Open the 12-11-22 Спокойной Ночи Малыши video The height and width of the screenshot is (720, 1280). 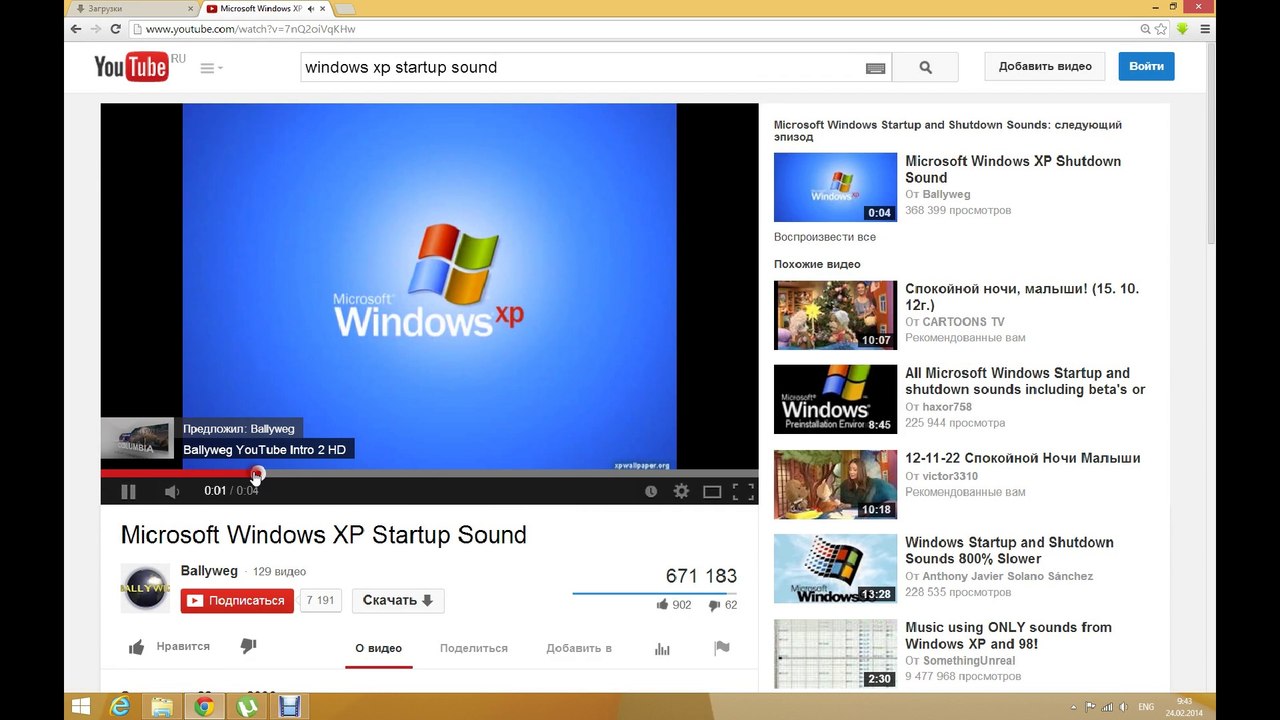1023,458
